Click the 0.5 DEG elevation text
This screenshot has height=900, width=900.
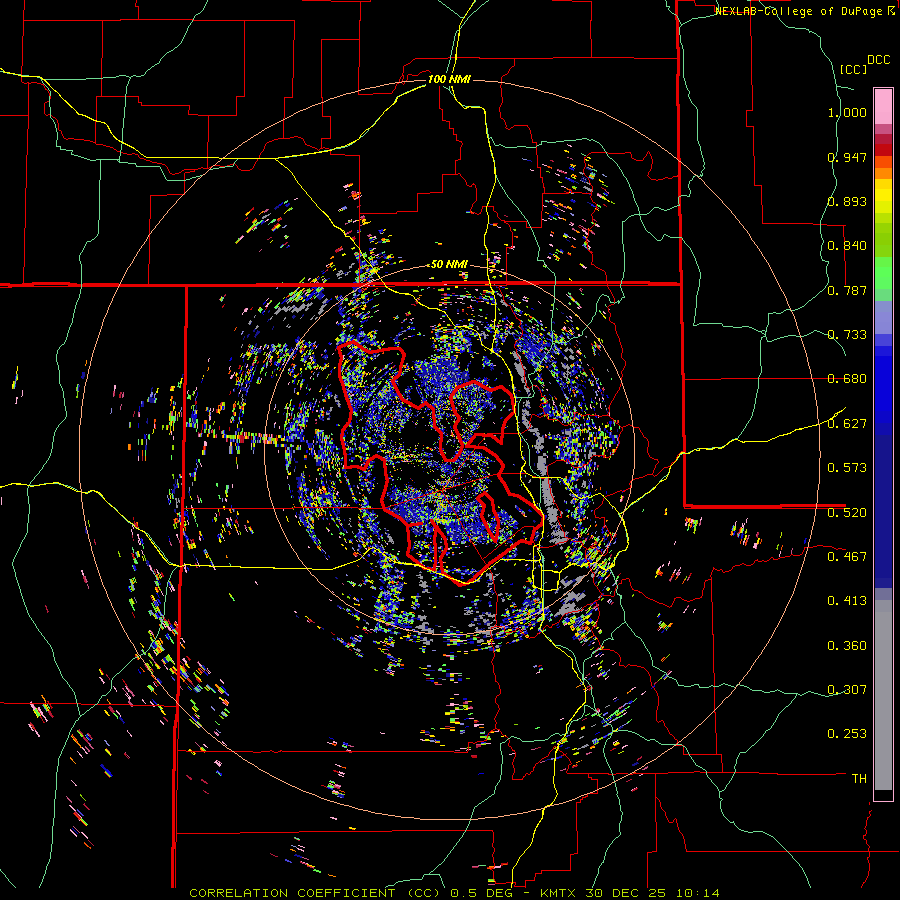(x=483, y=893)
